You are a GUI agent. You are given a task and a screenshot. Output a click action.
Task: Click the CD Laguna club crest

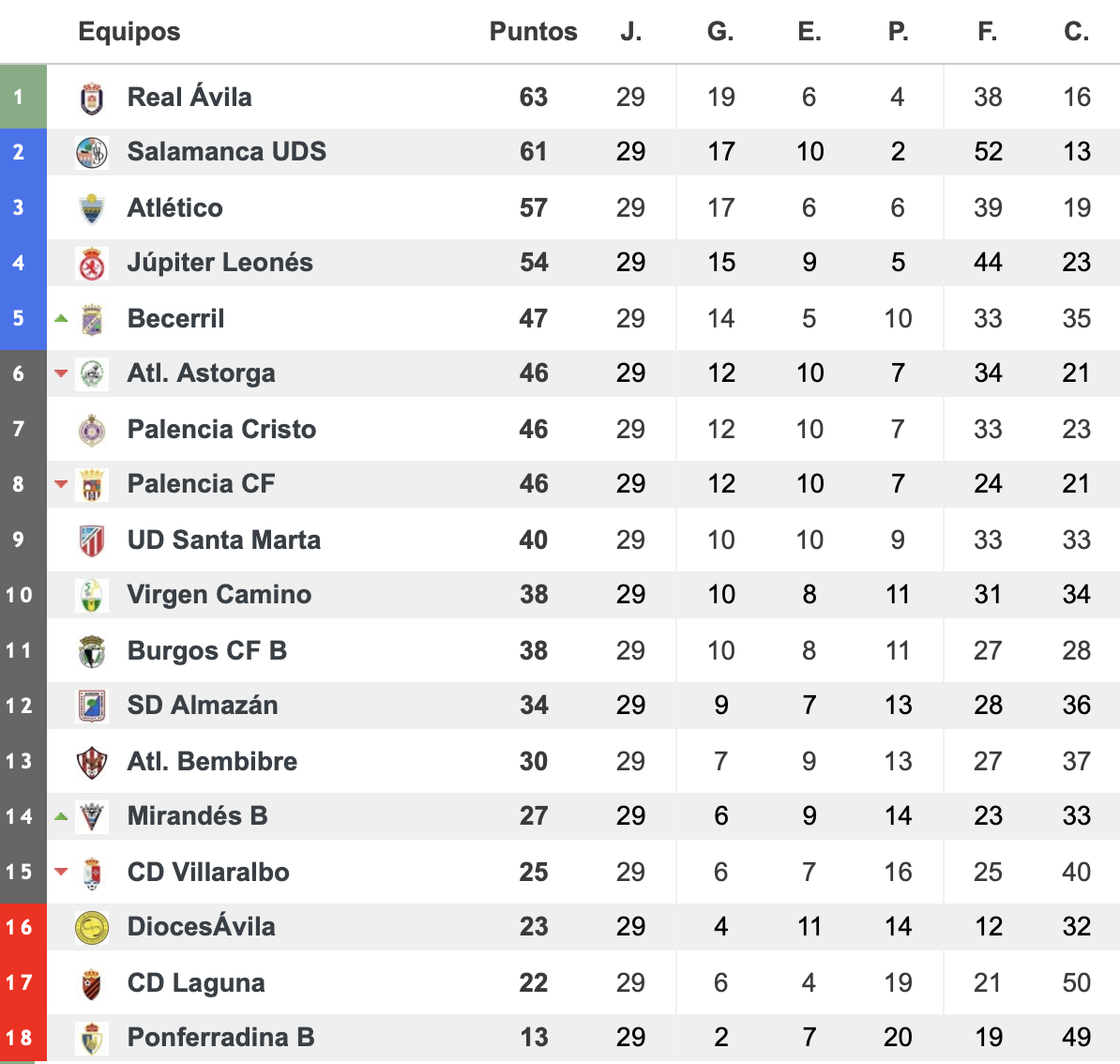[x=92, y=984]
